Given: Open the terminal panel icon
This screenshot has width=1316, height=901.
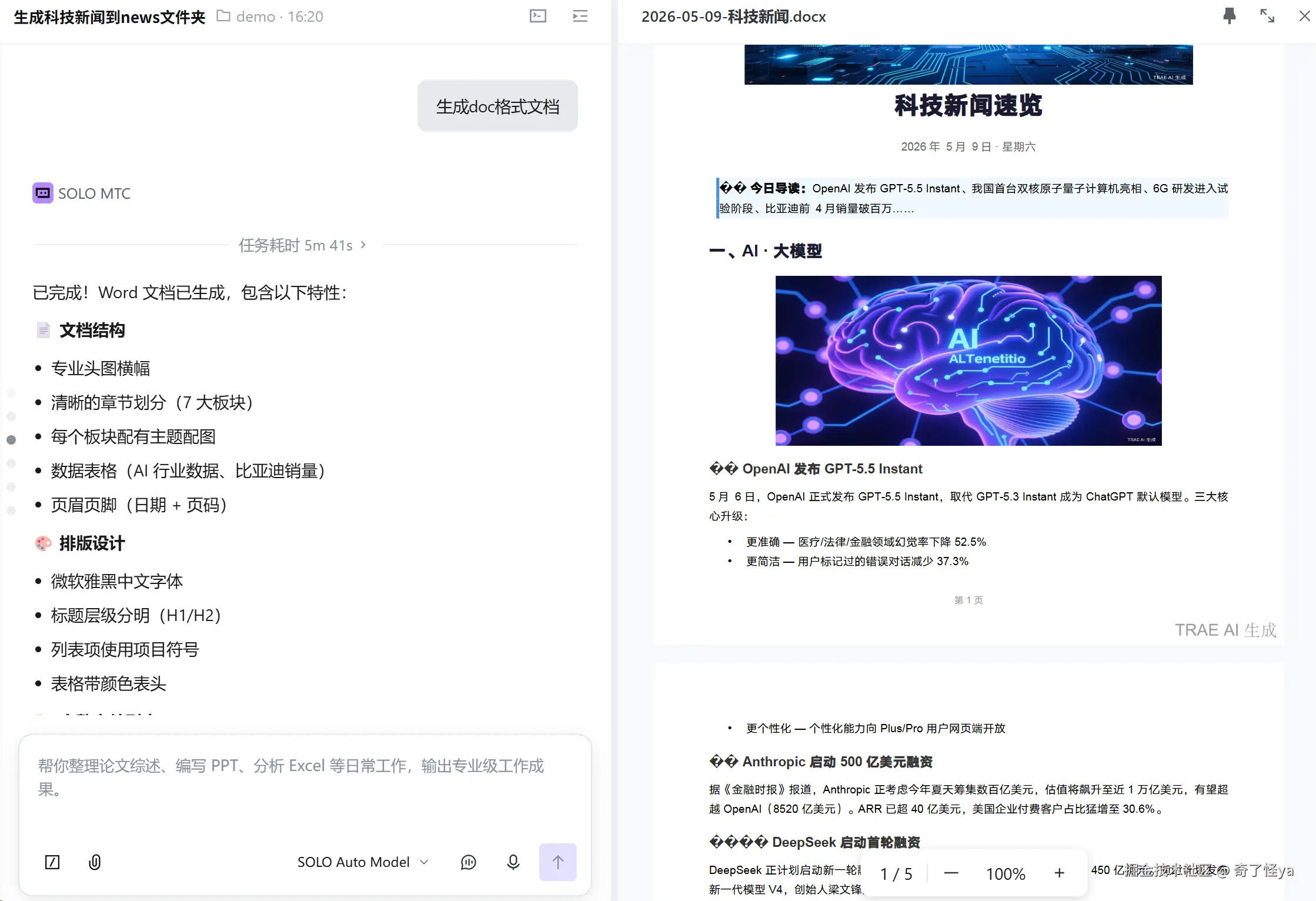Looking at the screenshot, I should click(x=537, y=16).
